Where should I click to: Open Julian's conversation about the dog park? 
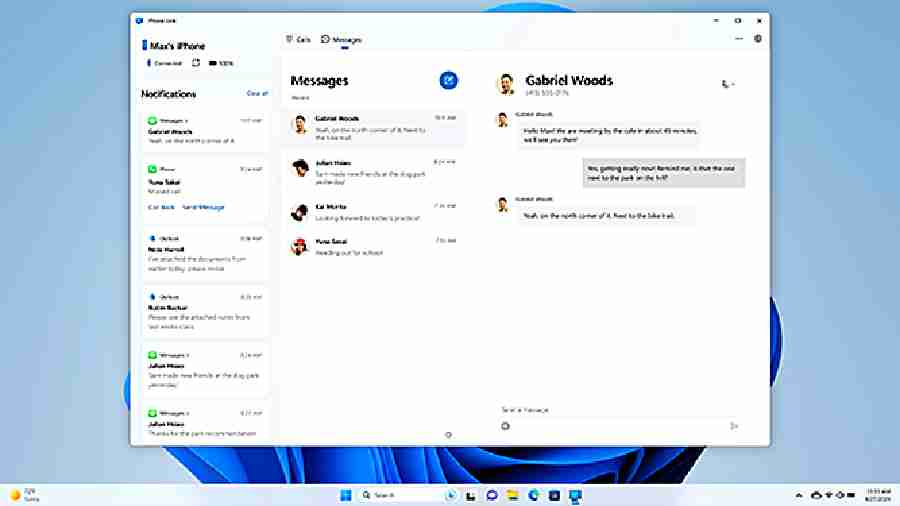coord(374,172)
